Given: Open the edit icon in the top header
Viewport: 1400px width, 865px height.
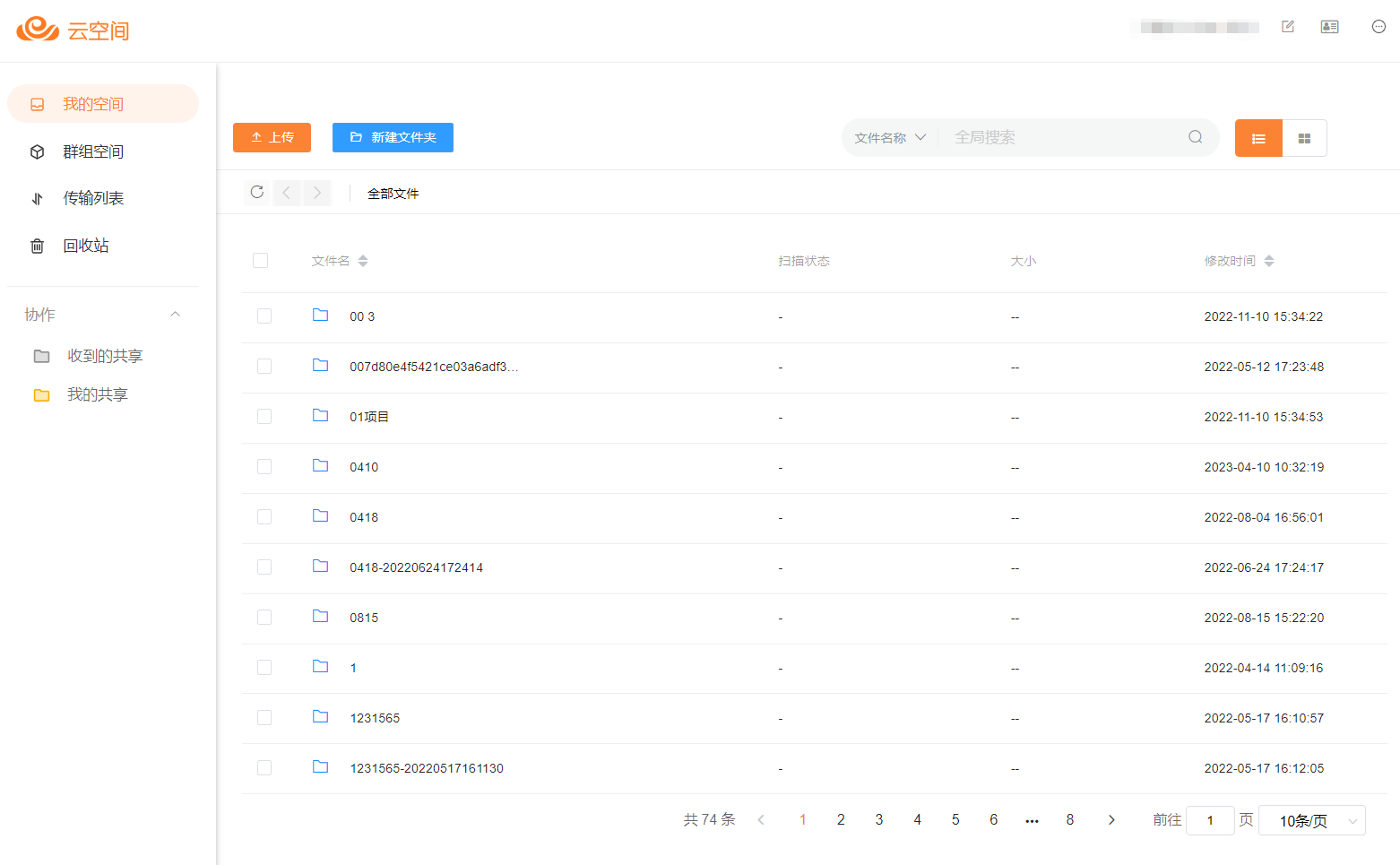Looking at the screenshot, I should 1288,27.
